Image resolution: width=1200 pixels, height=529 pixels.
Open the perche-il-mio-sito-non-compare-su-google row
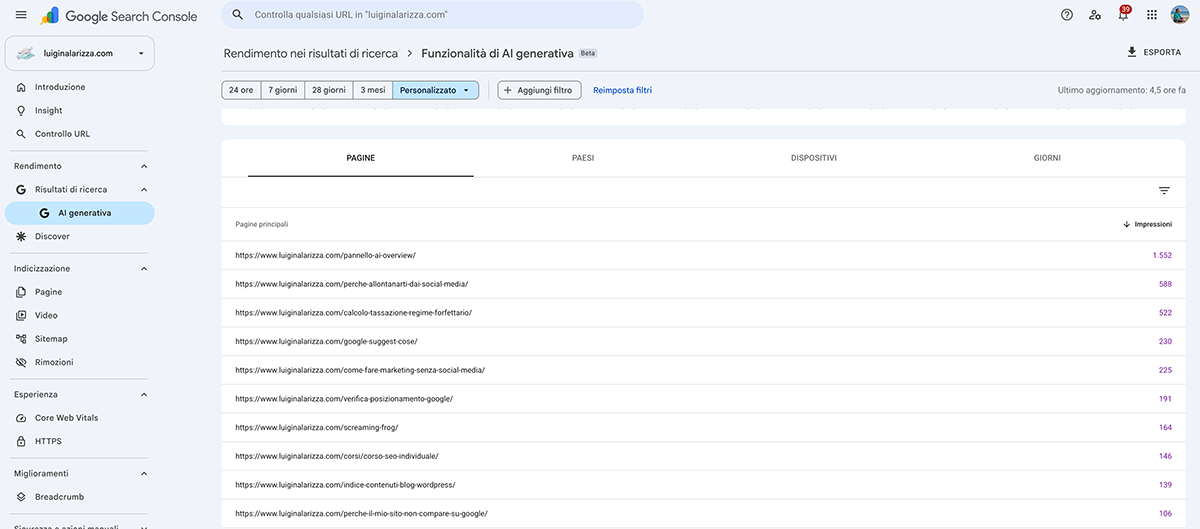pyautogui.click(x=703, y=513)
